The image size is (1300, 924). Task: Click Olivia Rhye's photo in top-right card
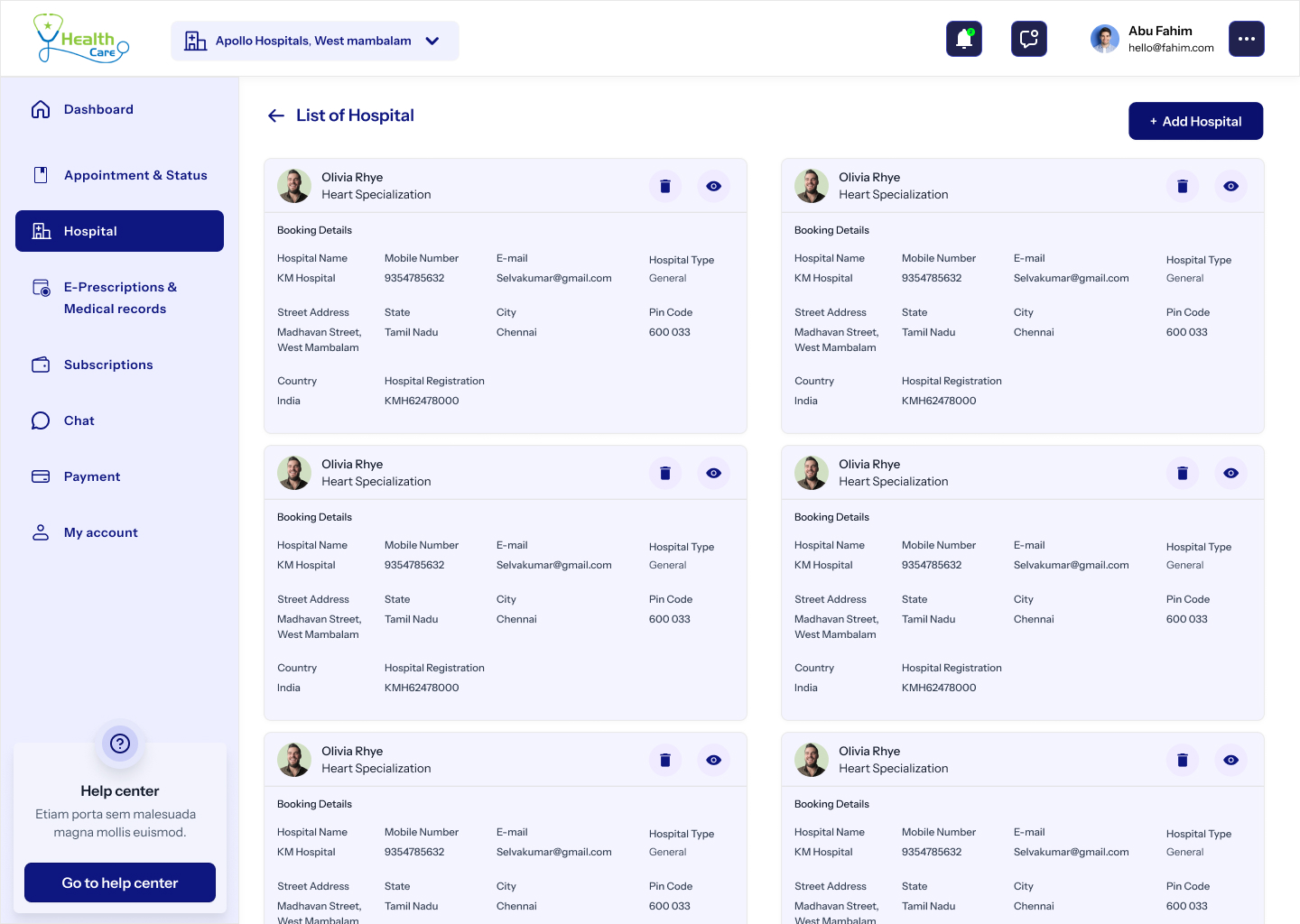tap(812, 186)
